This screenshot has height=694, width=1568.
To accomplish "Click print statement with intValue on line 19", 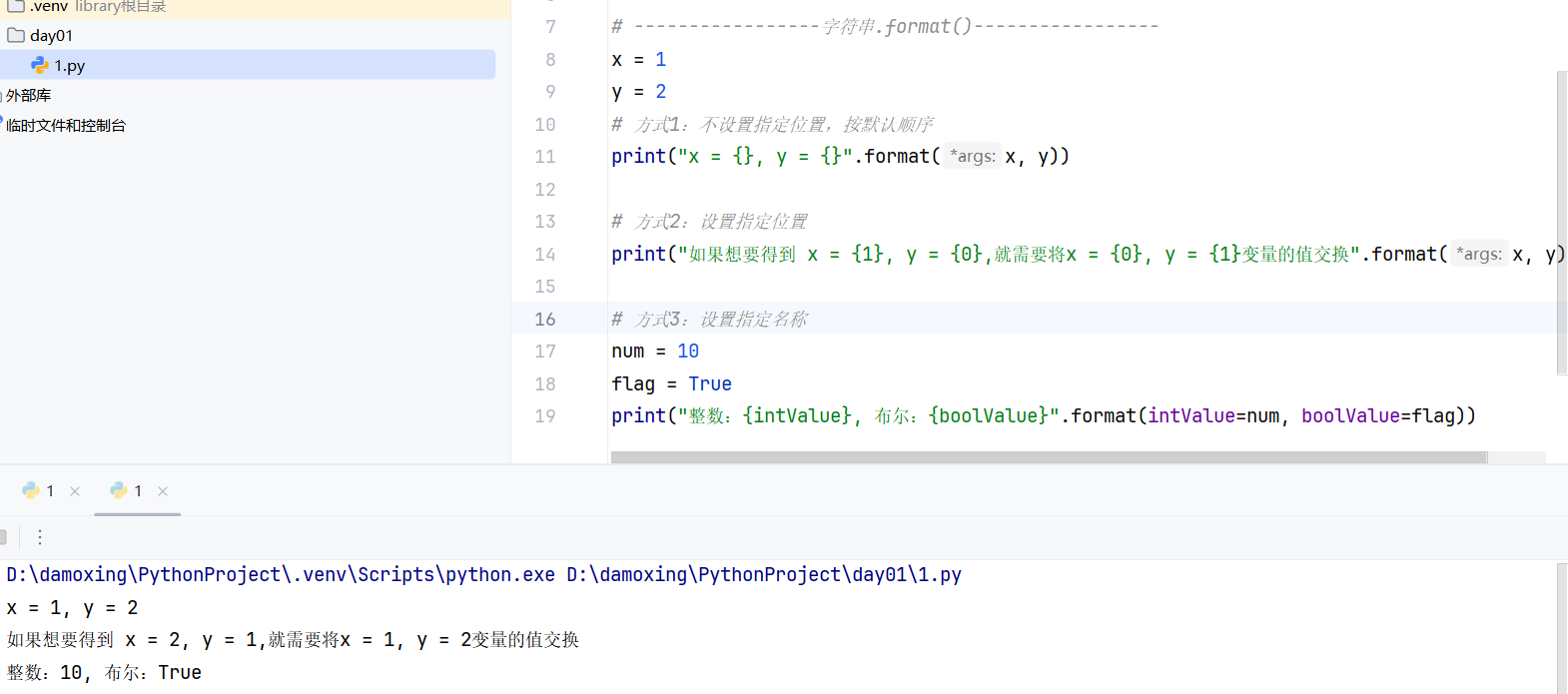I will pos(1044,415).
